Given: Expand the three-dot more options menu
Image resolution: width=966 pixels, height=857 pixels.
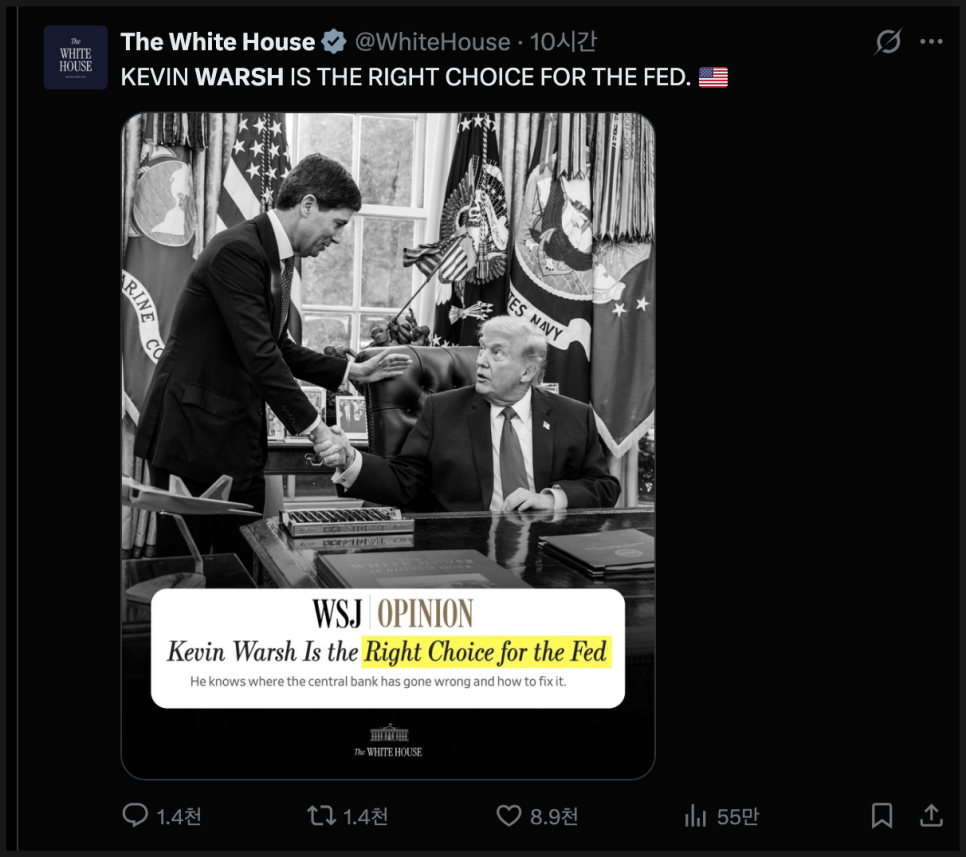Looking at the screenshot, I should click(x=931, y=42).
